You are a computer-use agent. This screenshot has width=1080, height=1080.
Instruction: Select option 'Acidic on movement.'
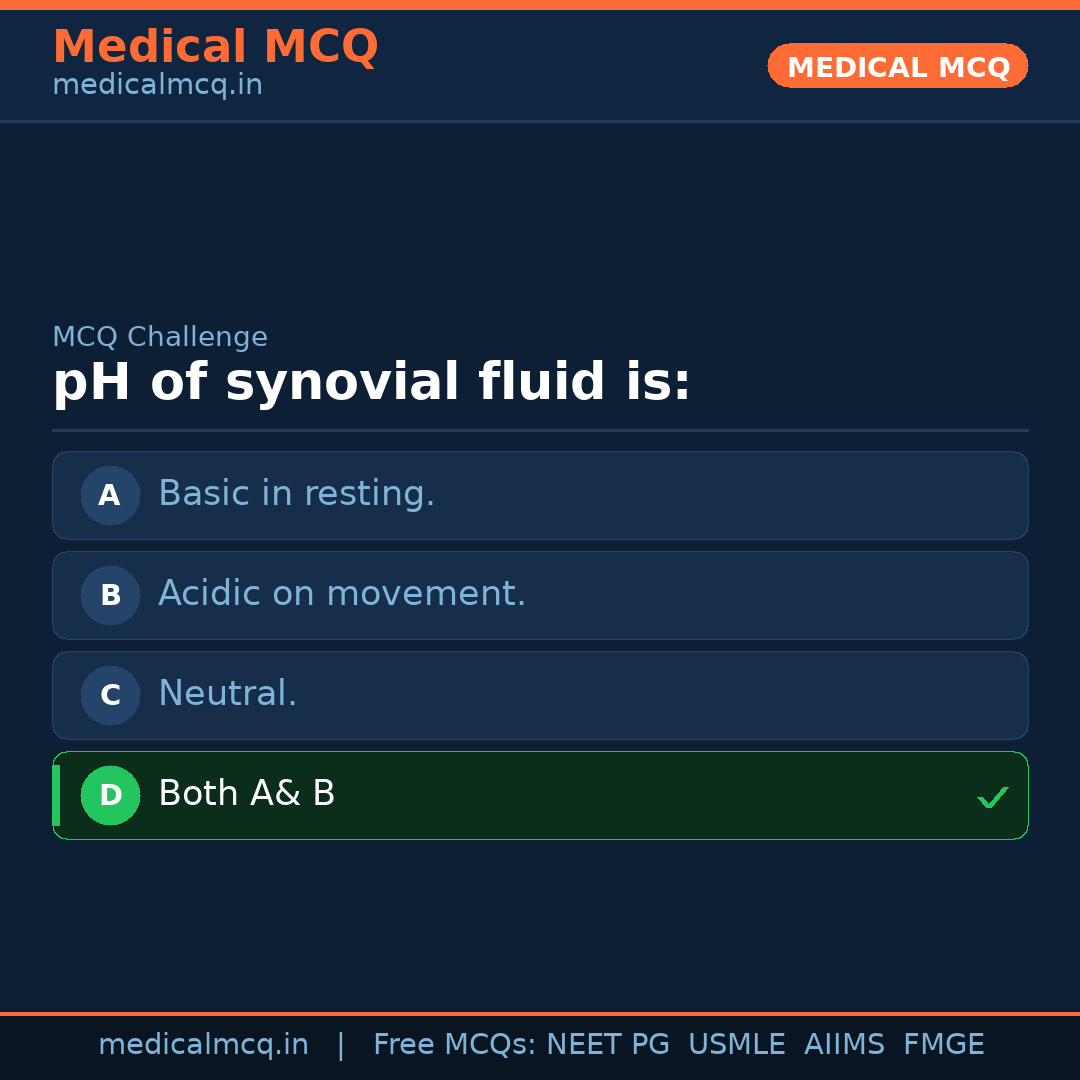pos(342,594)
